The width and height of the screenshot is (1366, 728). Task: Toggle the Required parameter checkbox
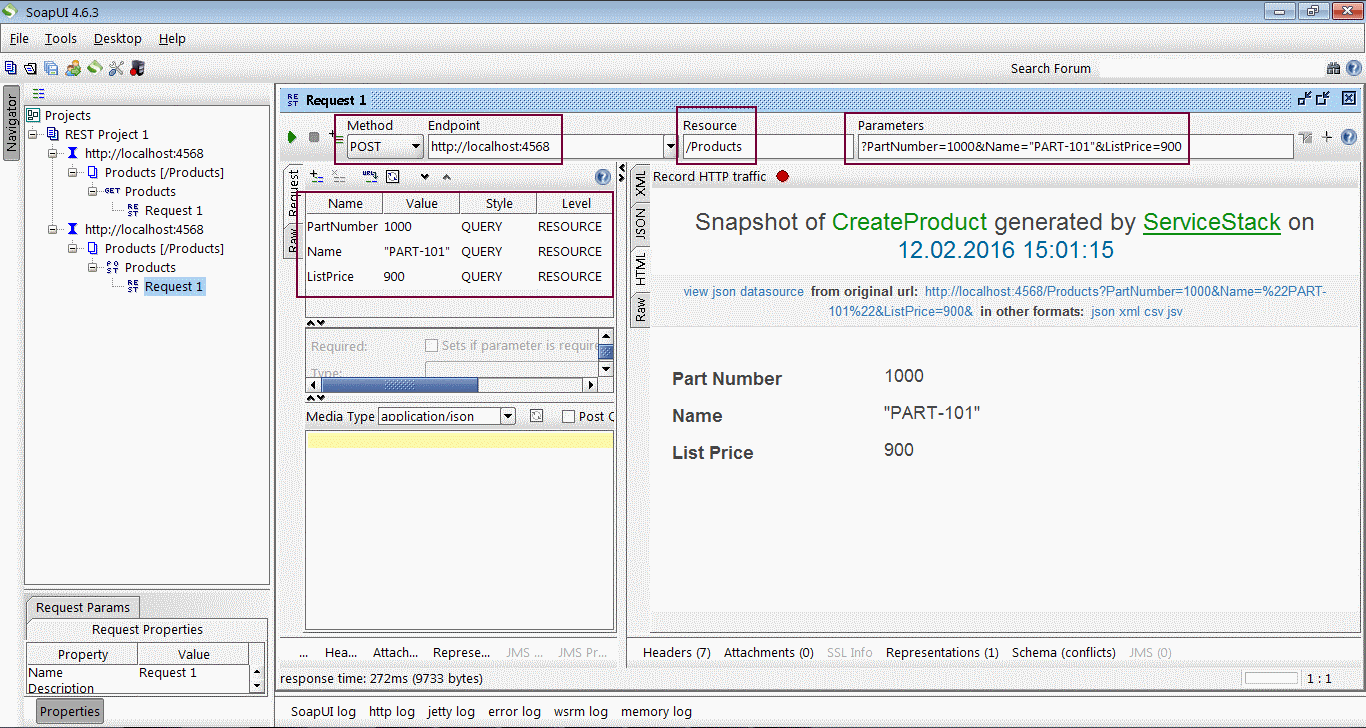(432, 345)
